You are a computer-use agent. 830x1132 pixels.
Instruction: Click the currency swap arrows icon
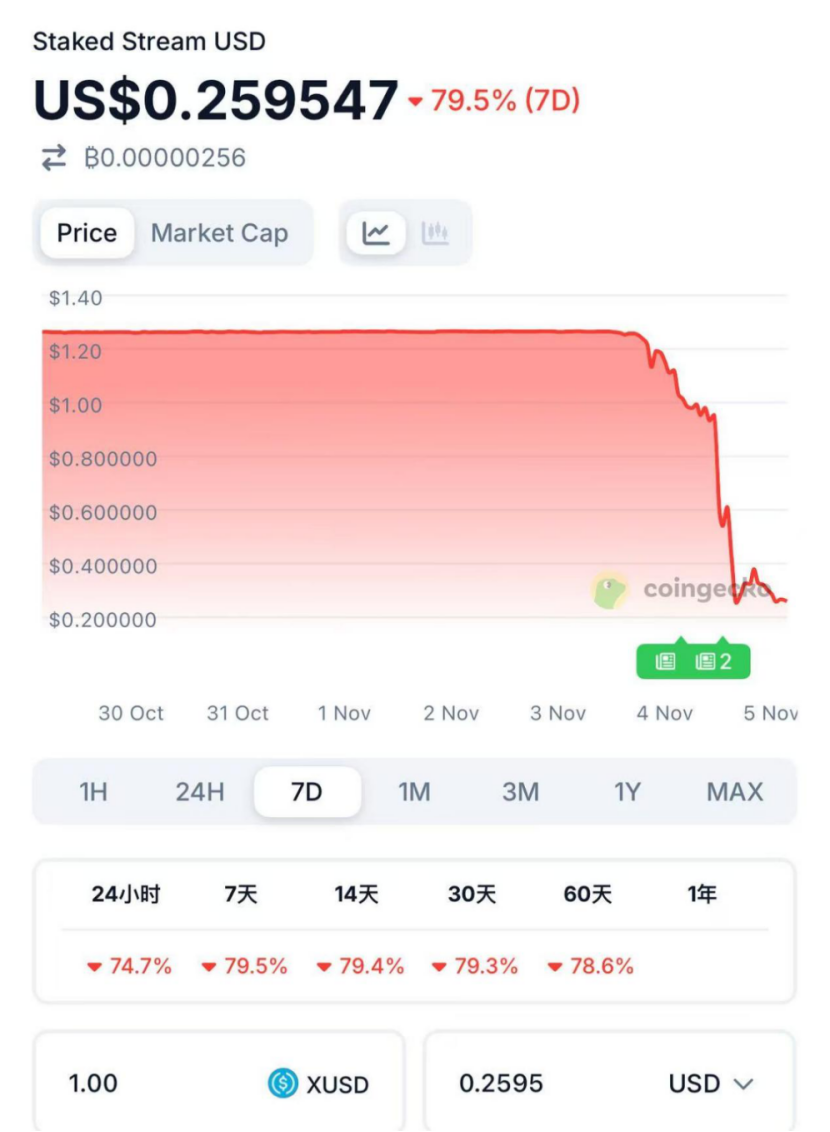coord(53,158)
